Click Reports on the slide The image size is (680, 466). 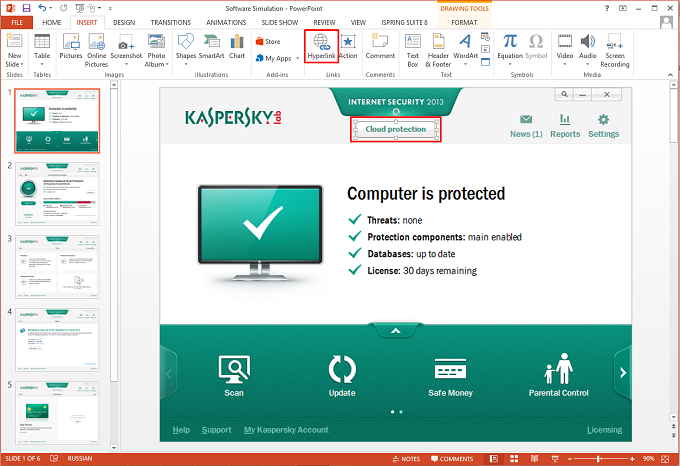[565, 126]
